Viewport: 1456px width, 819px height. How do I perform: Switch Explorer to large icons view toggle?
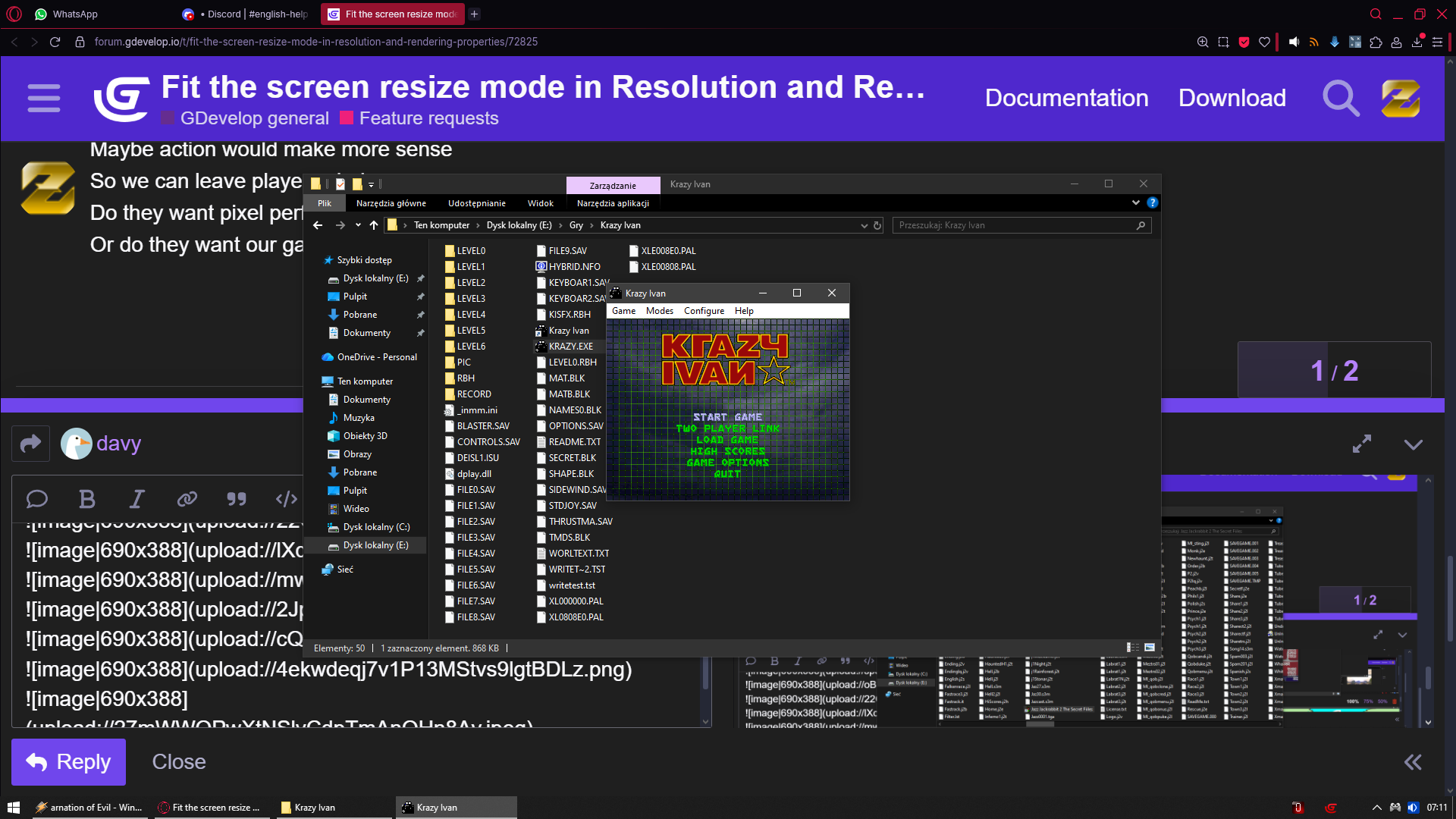[1150, 648]
